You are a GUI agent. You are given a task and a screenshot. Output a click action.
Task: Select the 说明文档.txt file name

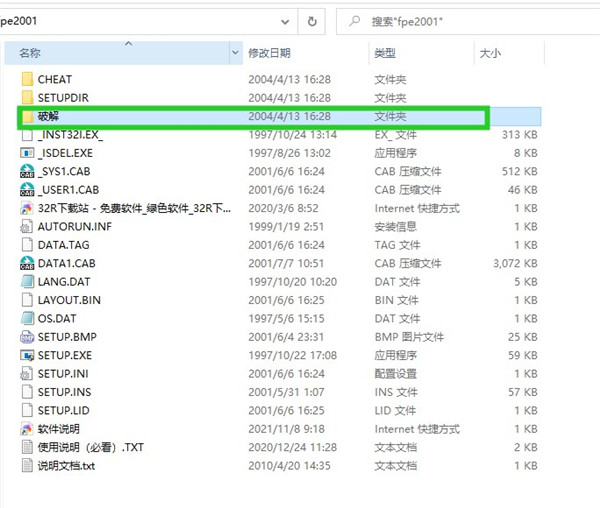coord(66,465)
